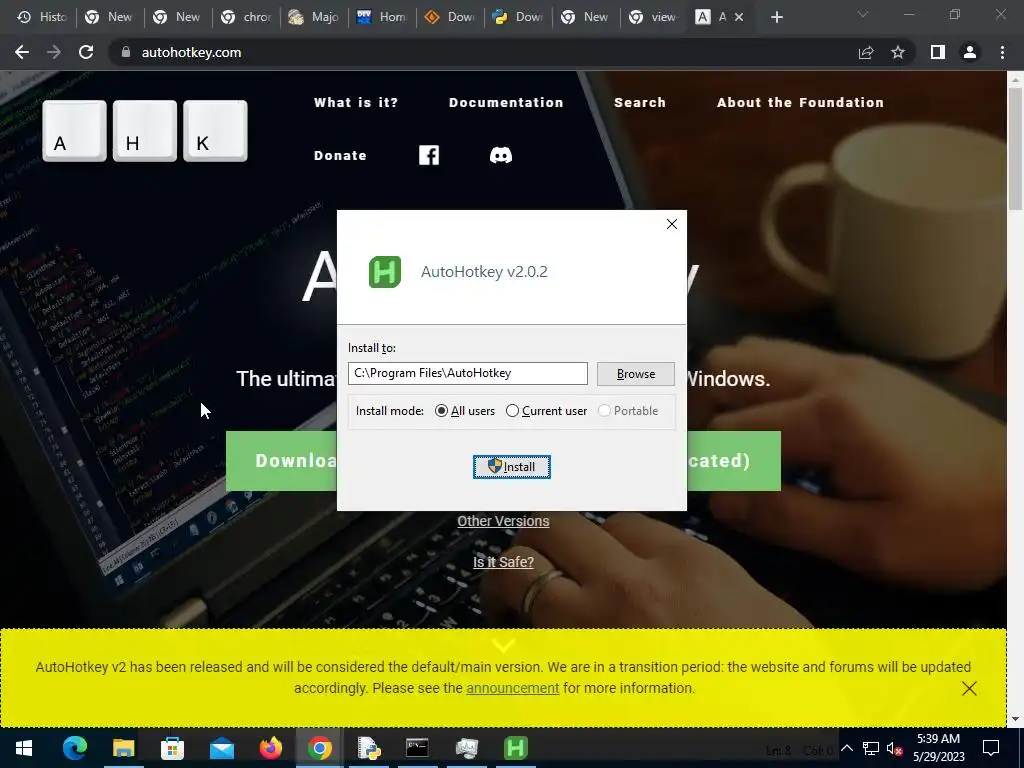Viewport: 1024px width, 768px height.
Task: Open the network status tray icon
Action: click(871, 748)
